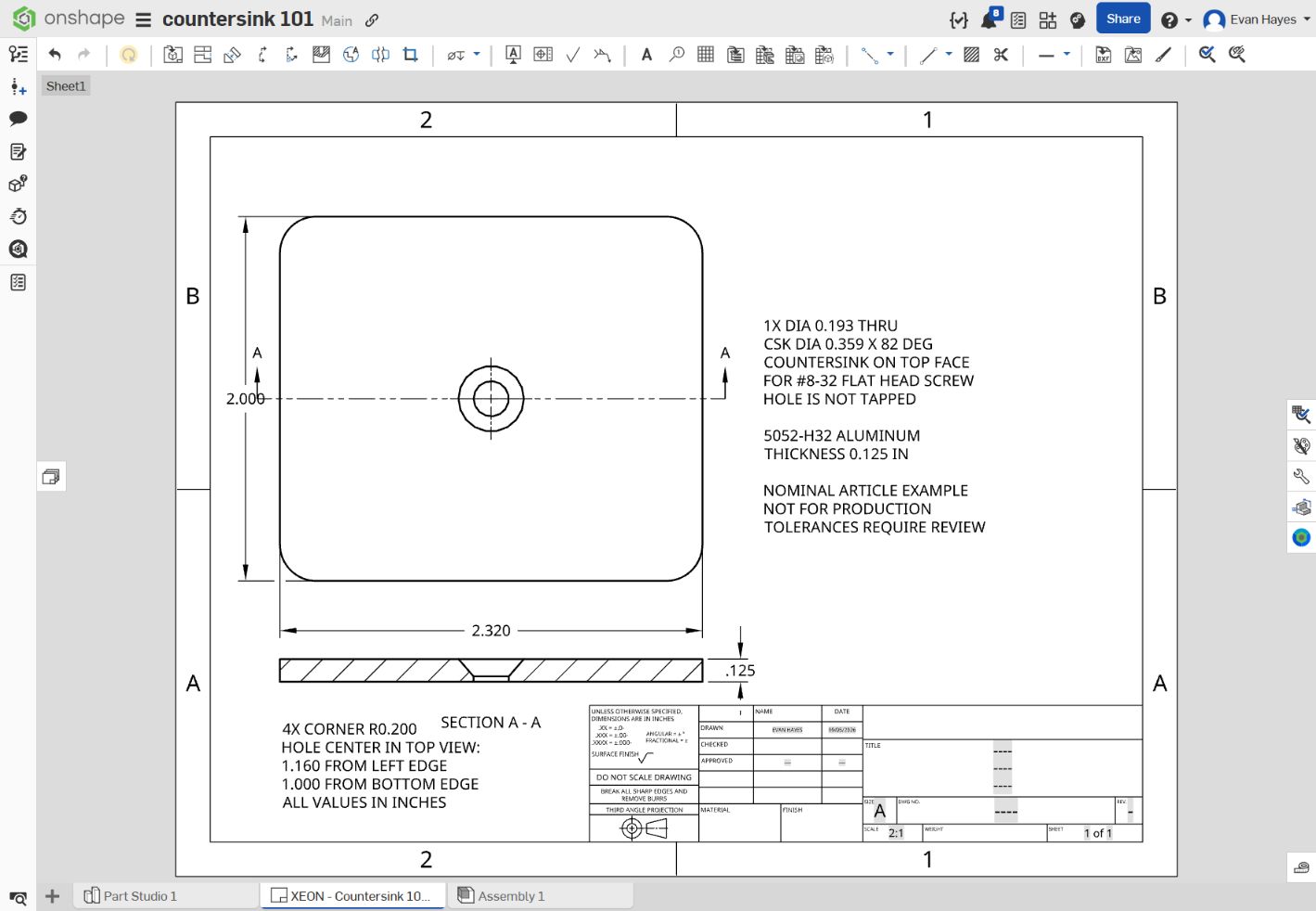Expand the dimension tool dropdown
The height and width of the screenshot is (911, 1316).
click(x=890, y=55)
